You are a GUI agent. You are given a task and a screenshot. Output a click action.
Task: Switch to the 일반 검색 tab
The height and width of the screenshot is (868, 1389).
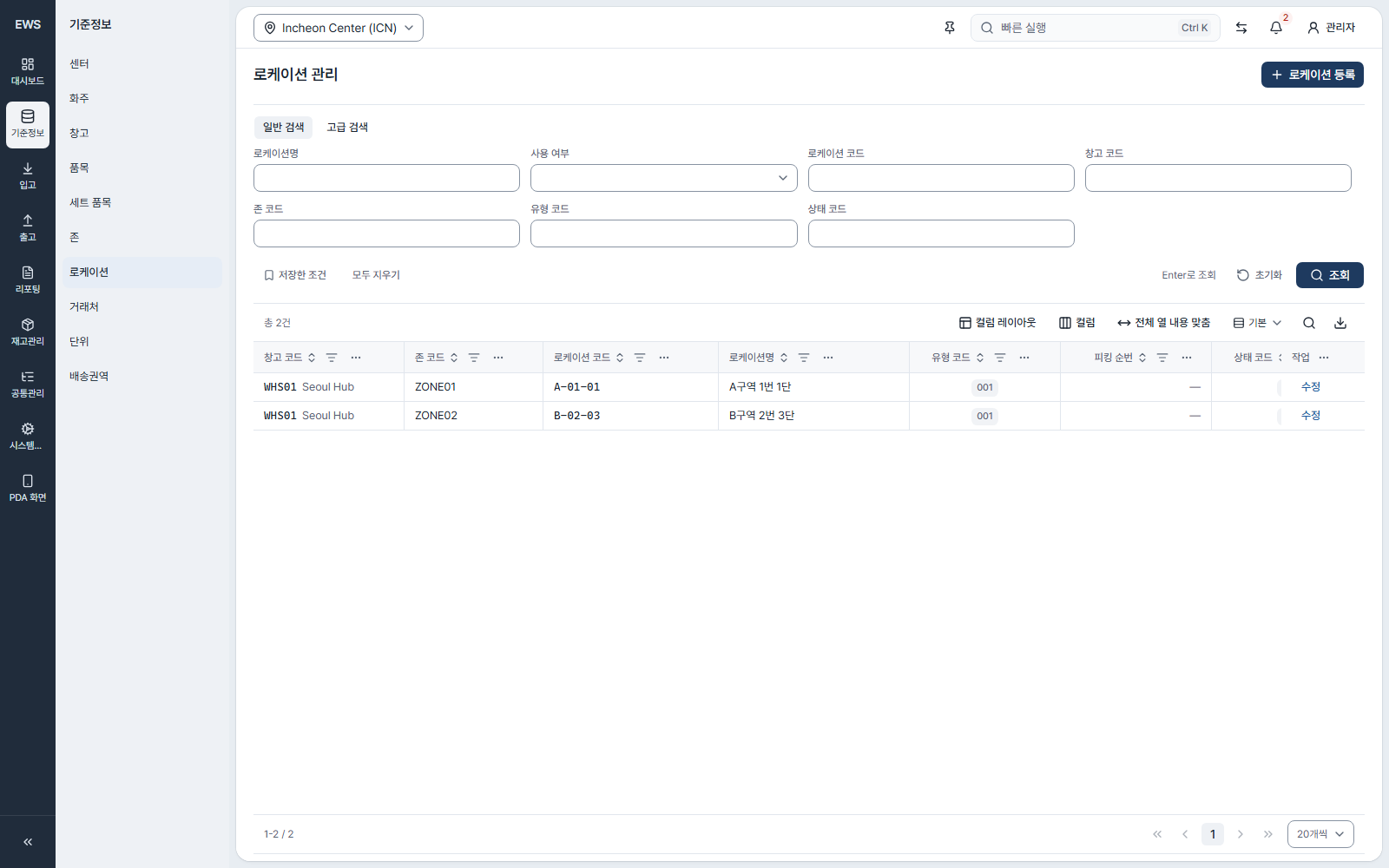(284, 128)
